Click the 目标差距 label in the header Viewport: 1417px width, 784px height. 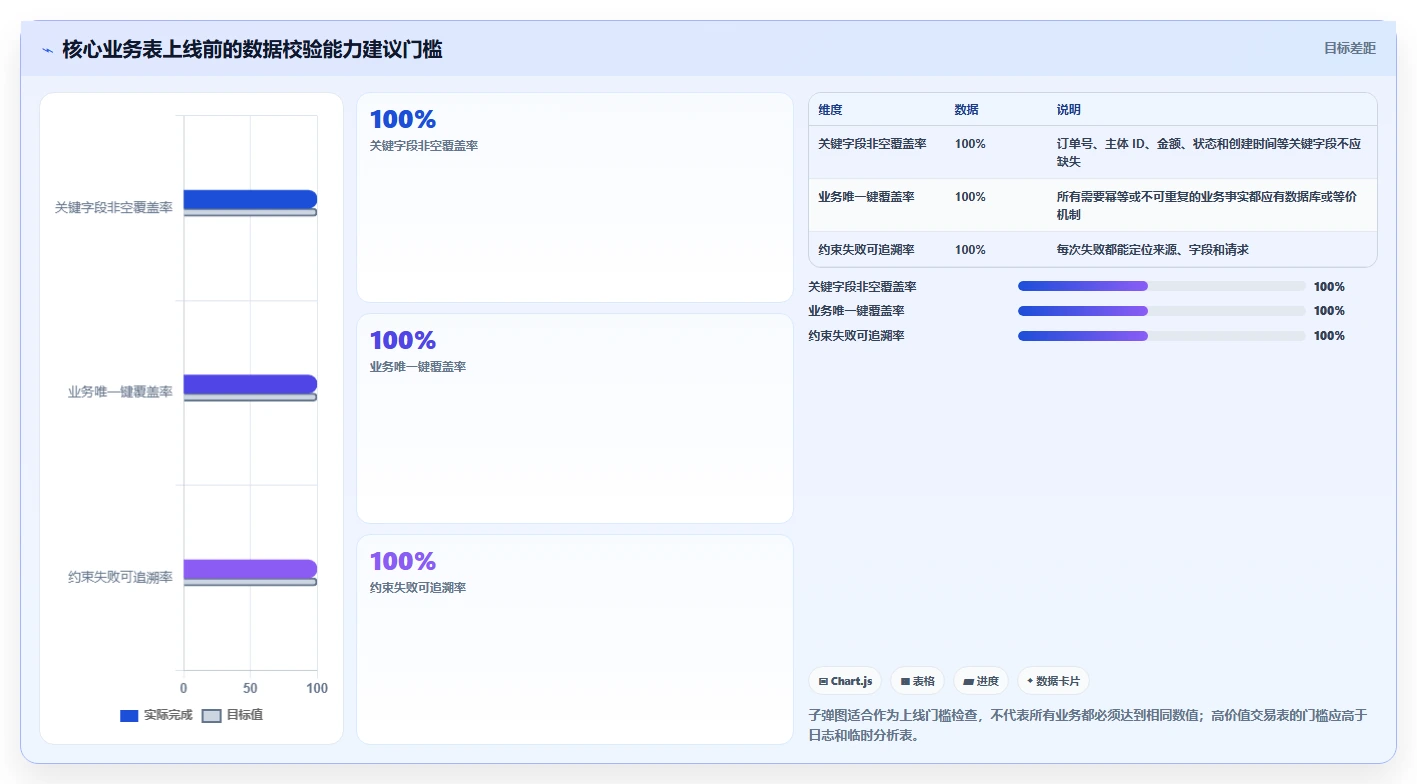pyautogui.click(x=1349, y=48)
